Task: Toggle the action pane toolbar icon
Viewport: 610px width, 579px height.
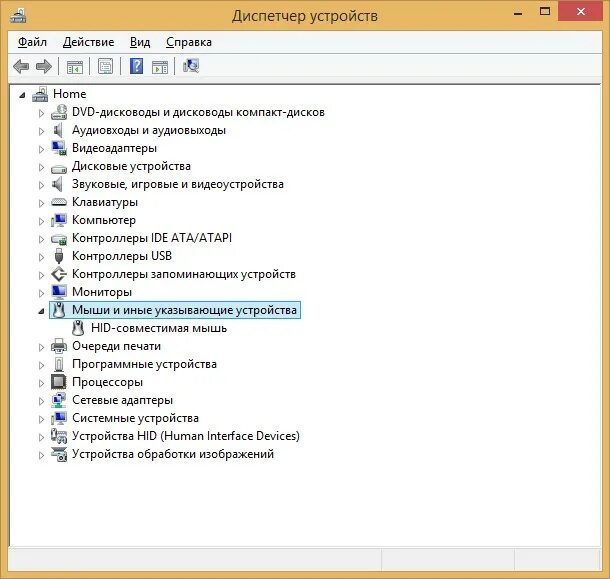Action: pyautogui.click(x=160, y=67)
